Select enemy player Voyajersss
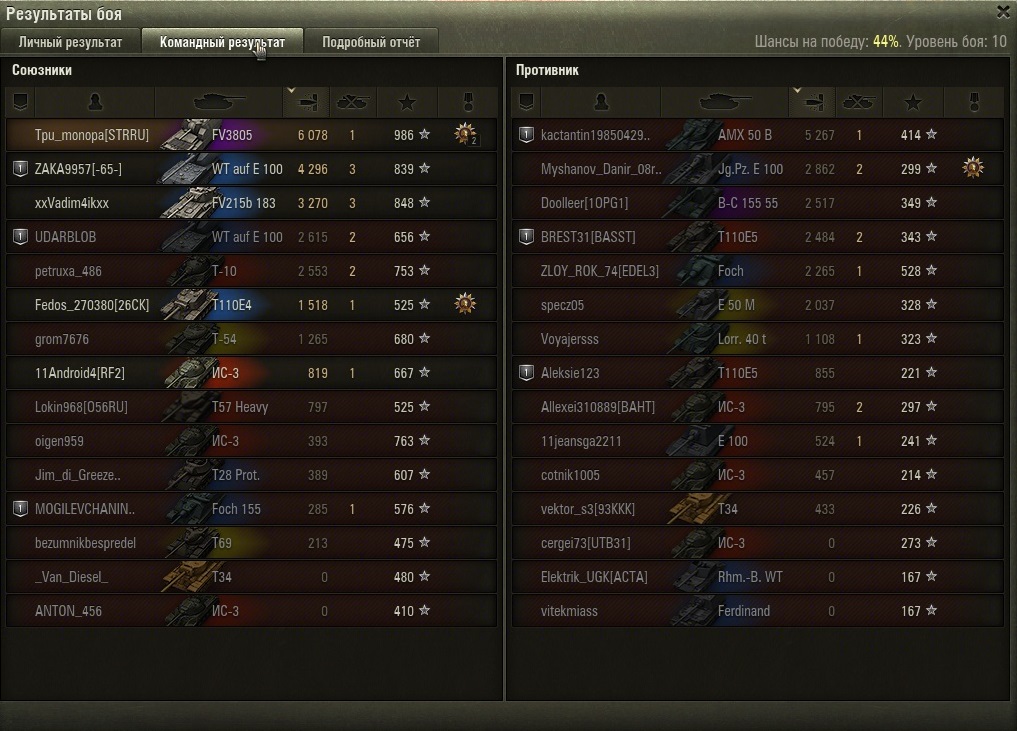 [x=569, y=339]
